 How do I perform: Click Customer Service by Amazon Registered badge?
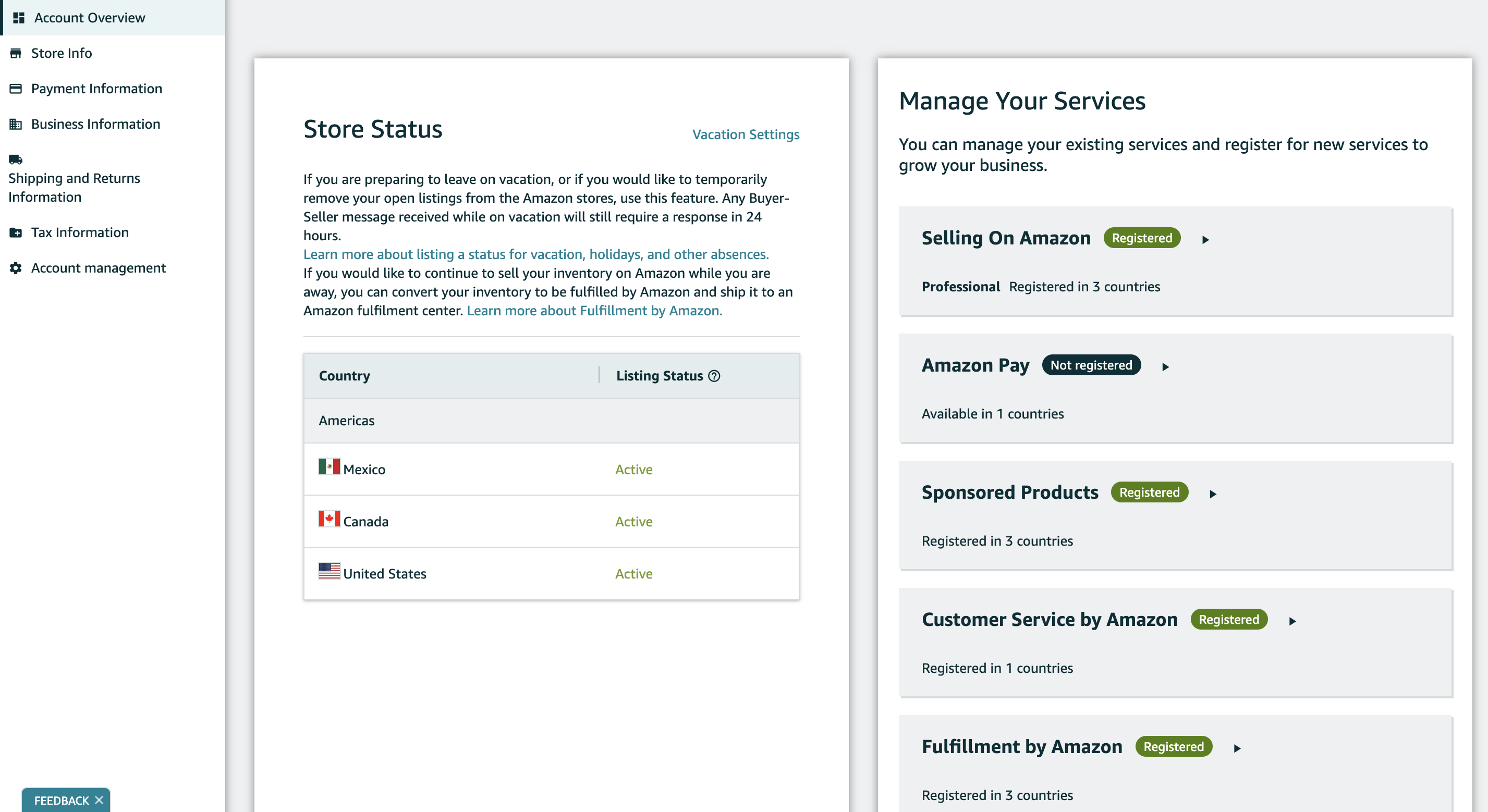[x=1229, y=619]
